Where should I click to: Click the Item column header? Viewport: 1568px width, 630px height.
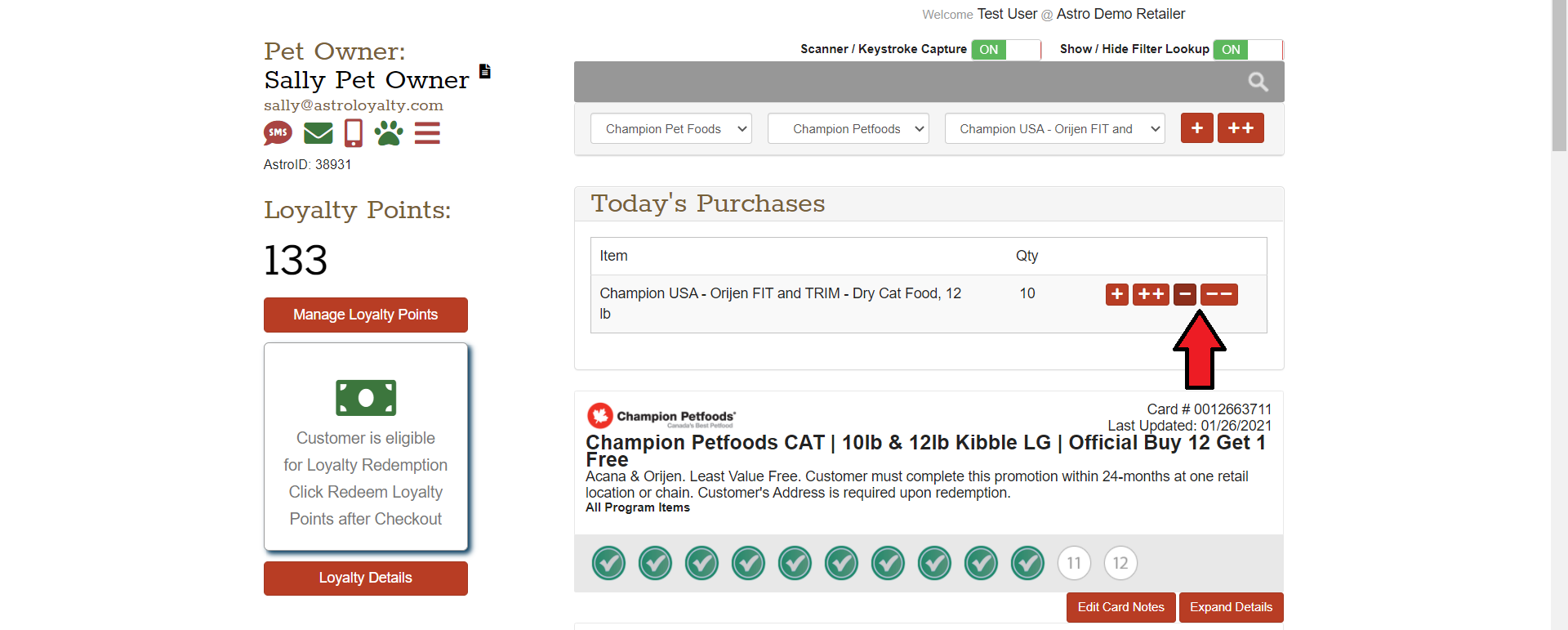coord(613,256)
